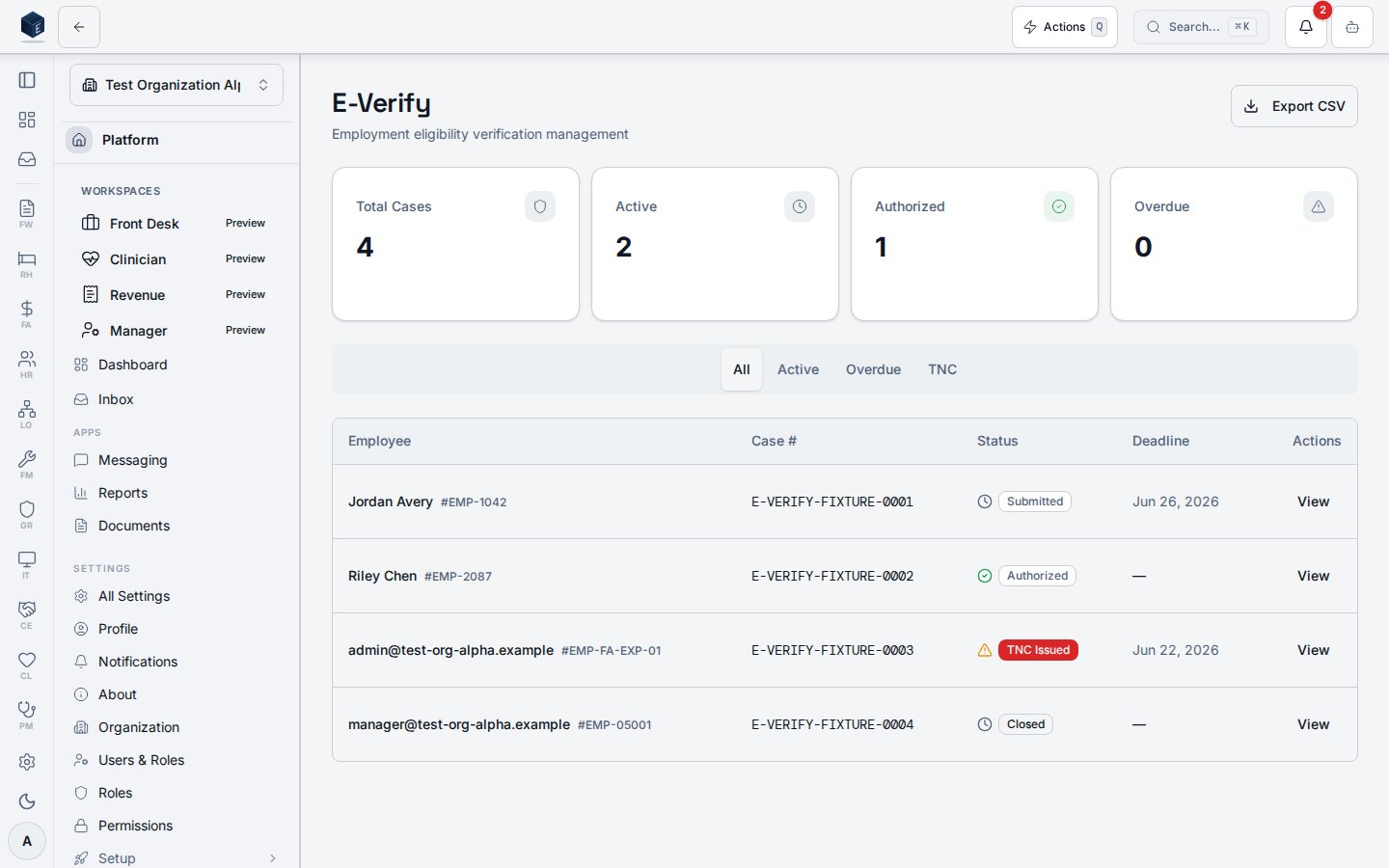The width and height of the screenshot is (1389, 868).
Task: Open Notifications settings in sidebar
Action: [177, 662]
